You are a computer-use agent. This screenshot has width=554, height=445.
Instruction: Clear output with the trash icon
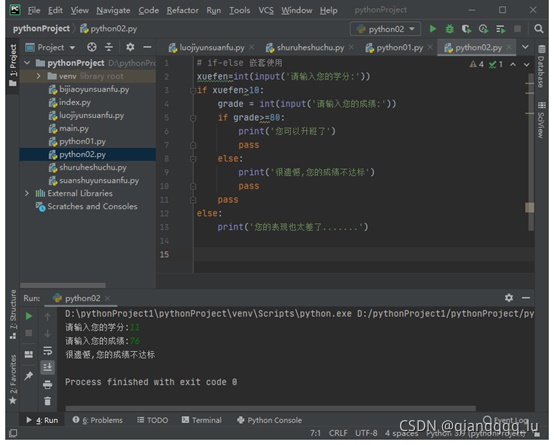47,401
